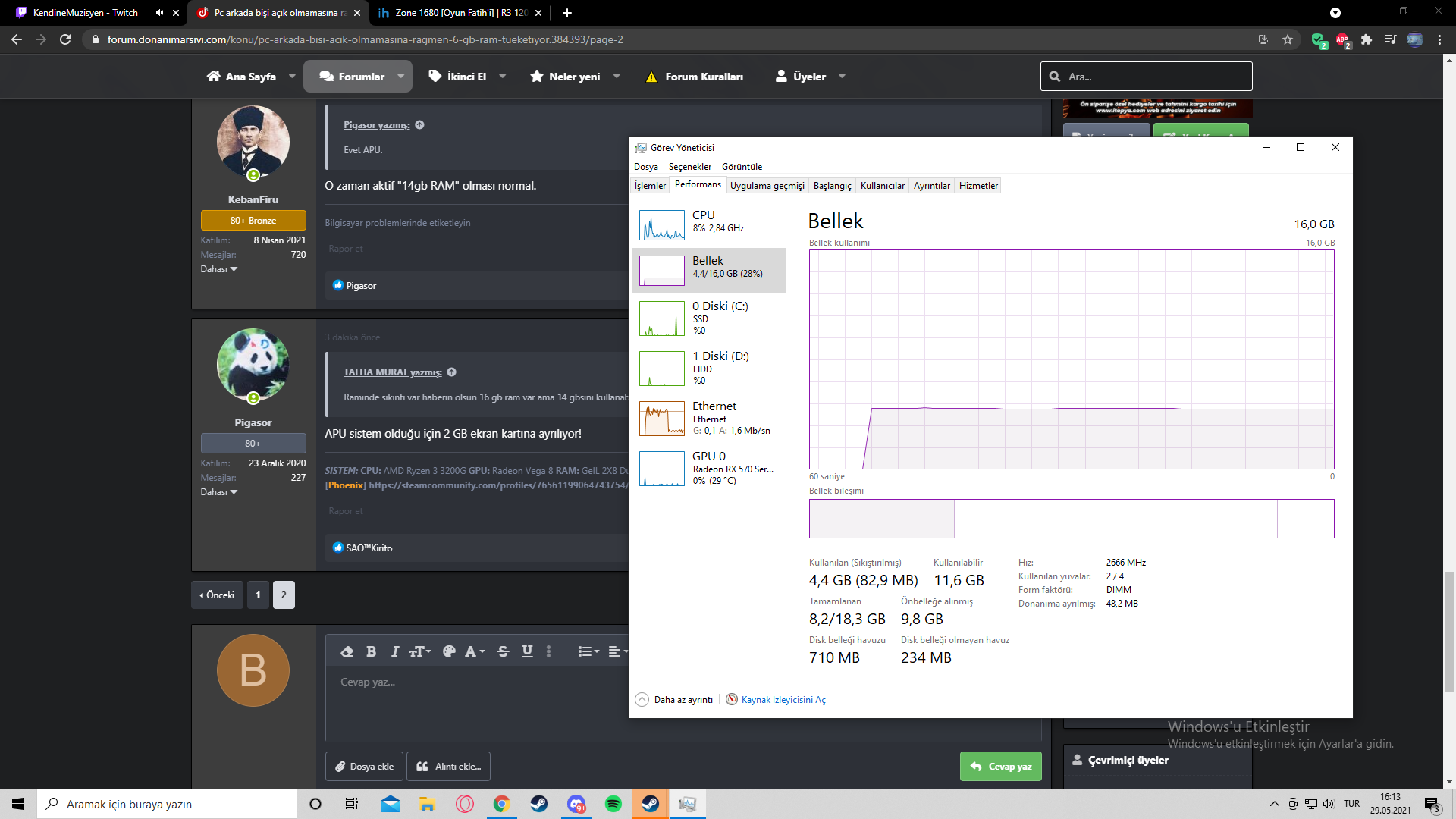Open the Görüntüle menu in Task Manager
1456x819 pixels.
click(x=742, y=167)
